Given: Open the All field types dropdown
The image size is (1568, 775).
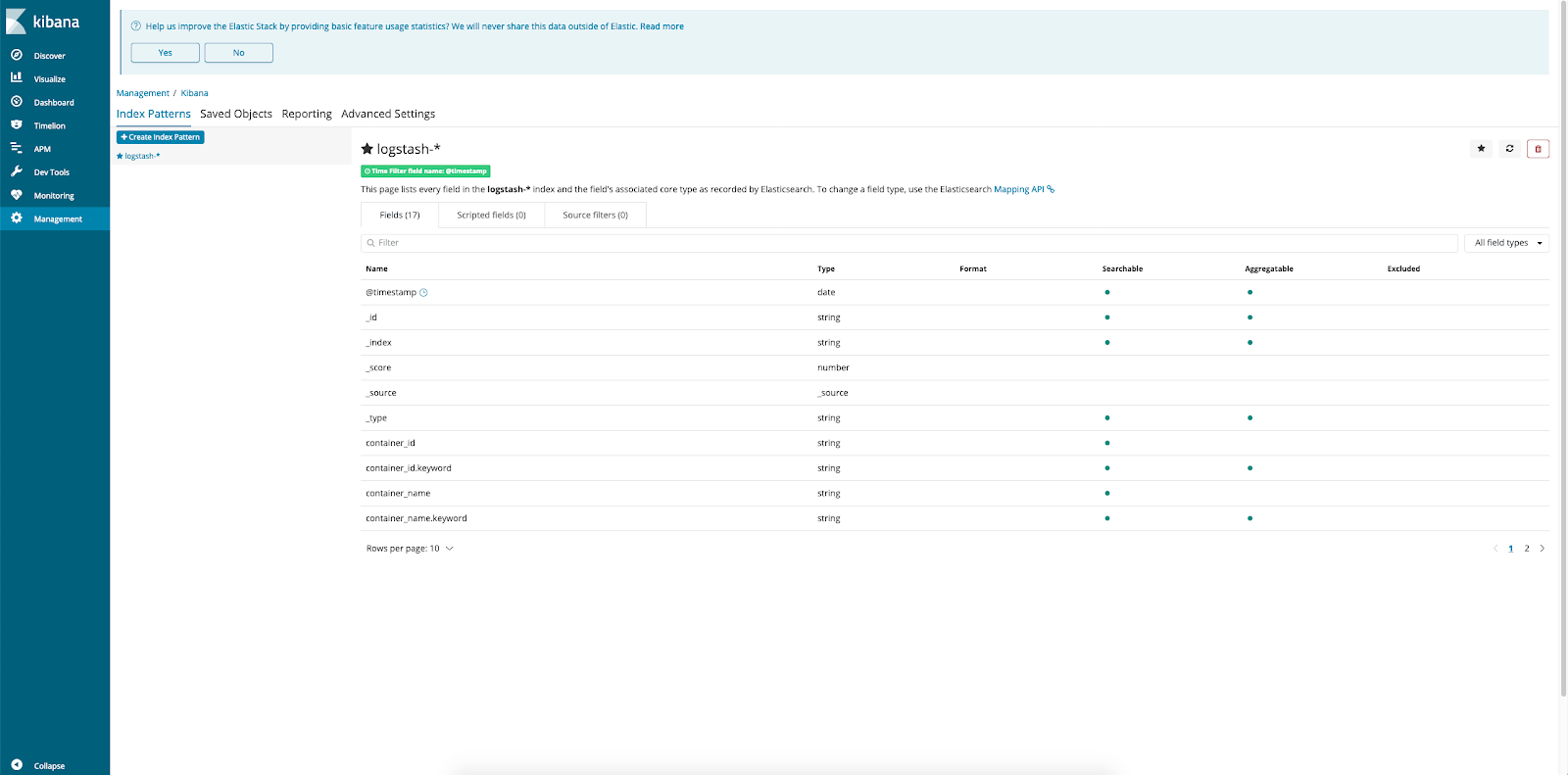Looking at the screenshot, I should (x=1507, y=243).
